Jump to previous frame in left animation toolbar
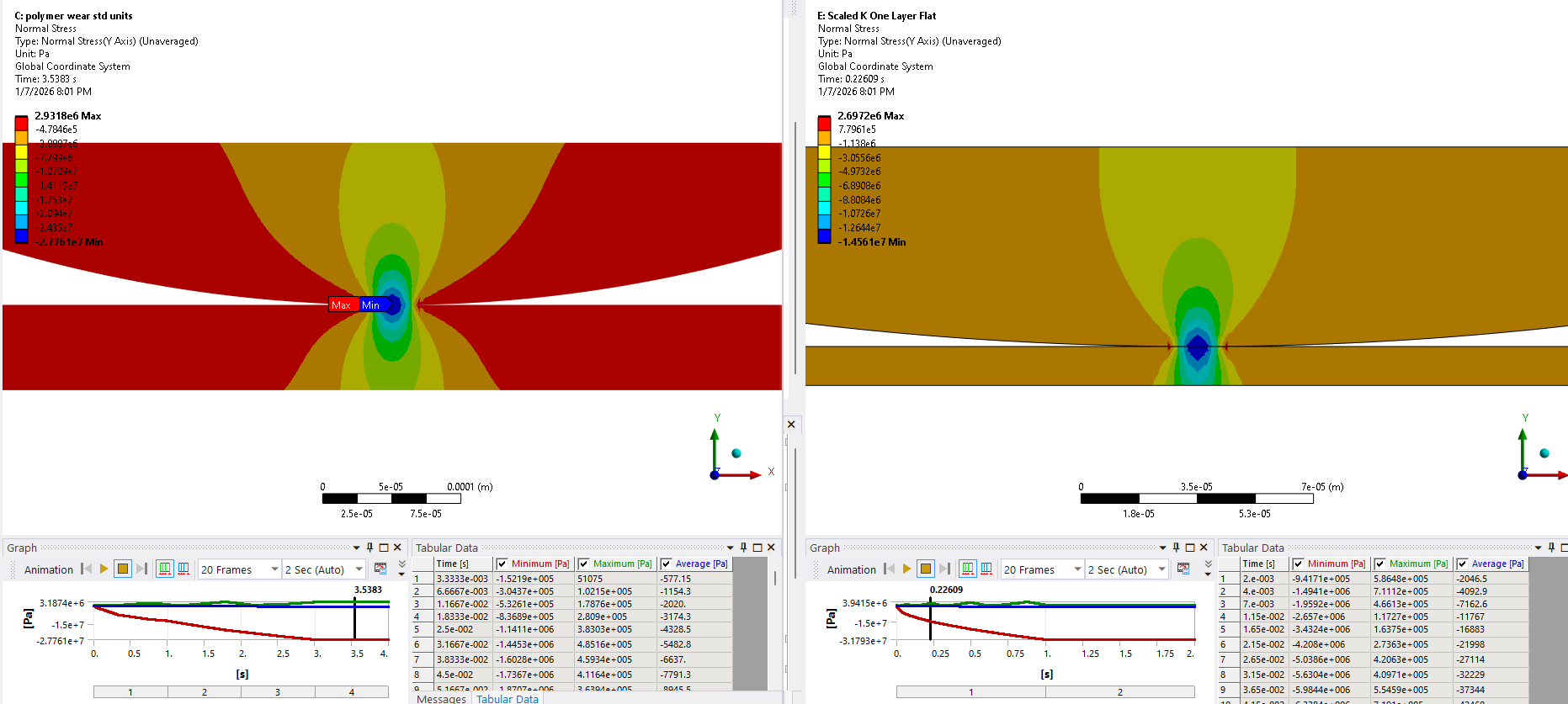The width and height of the screenshot is (1568, 704). coord(86,569)
